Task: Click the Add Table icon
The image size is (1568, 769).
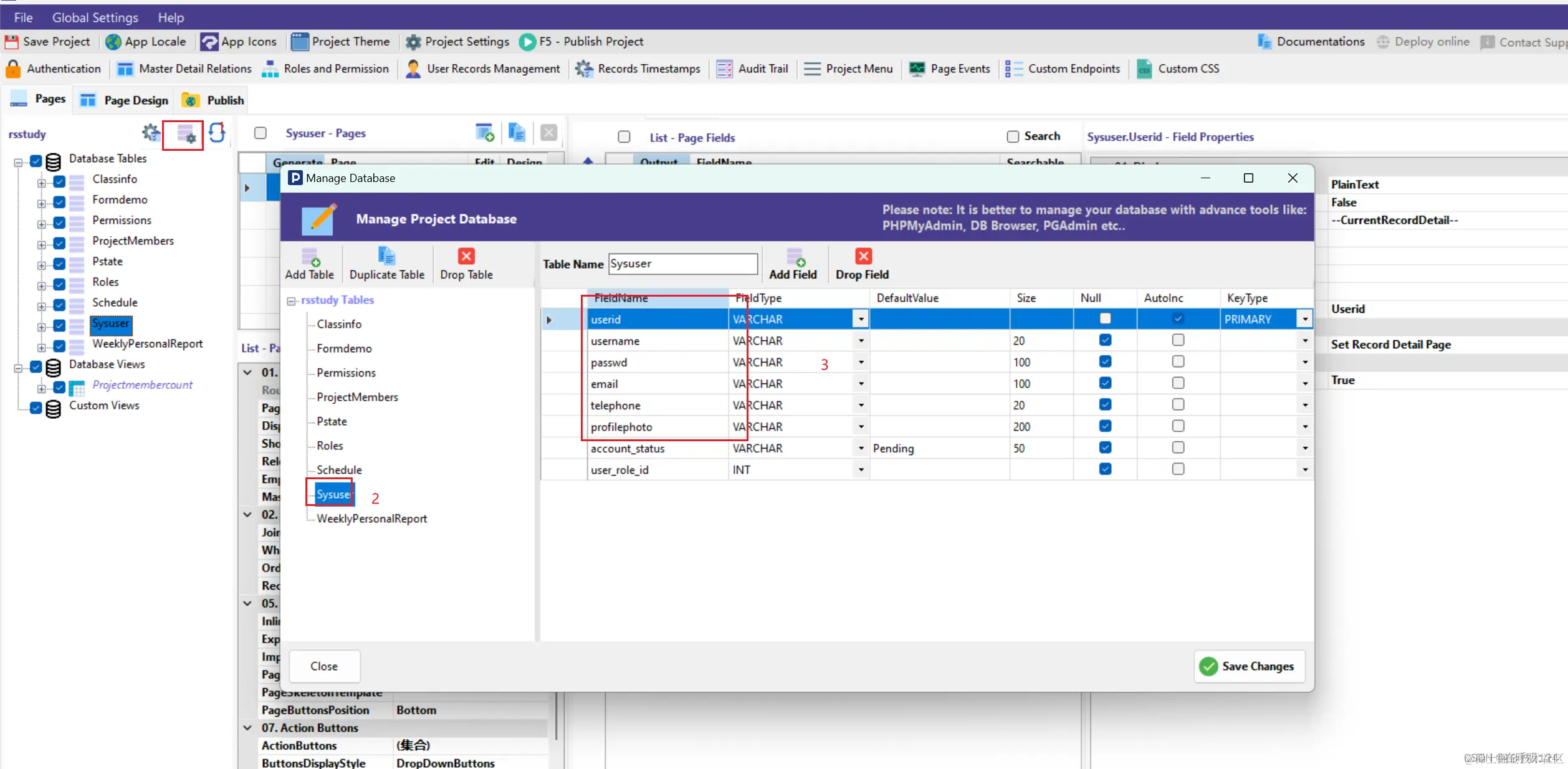Action: click(310, 257)
